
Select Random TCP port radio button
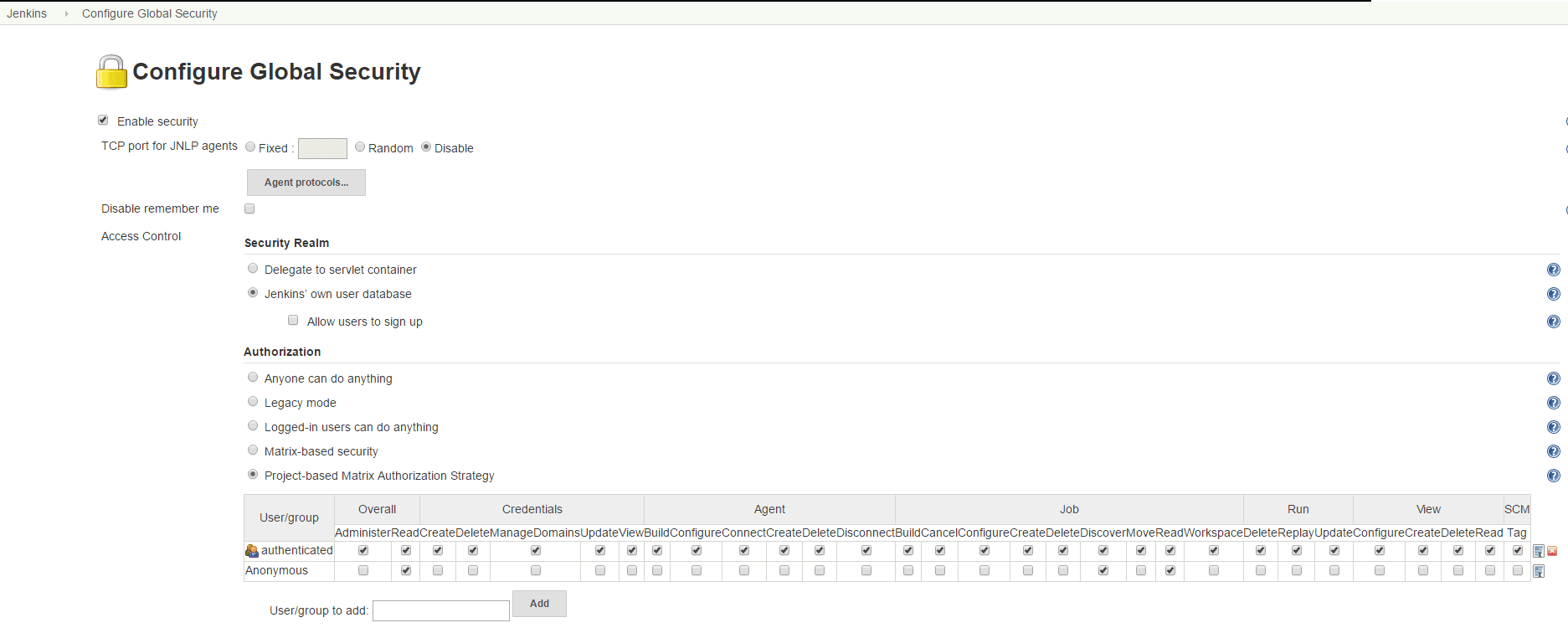[360, 147]
